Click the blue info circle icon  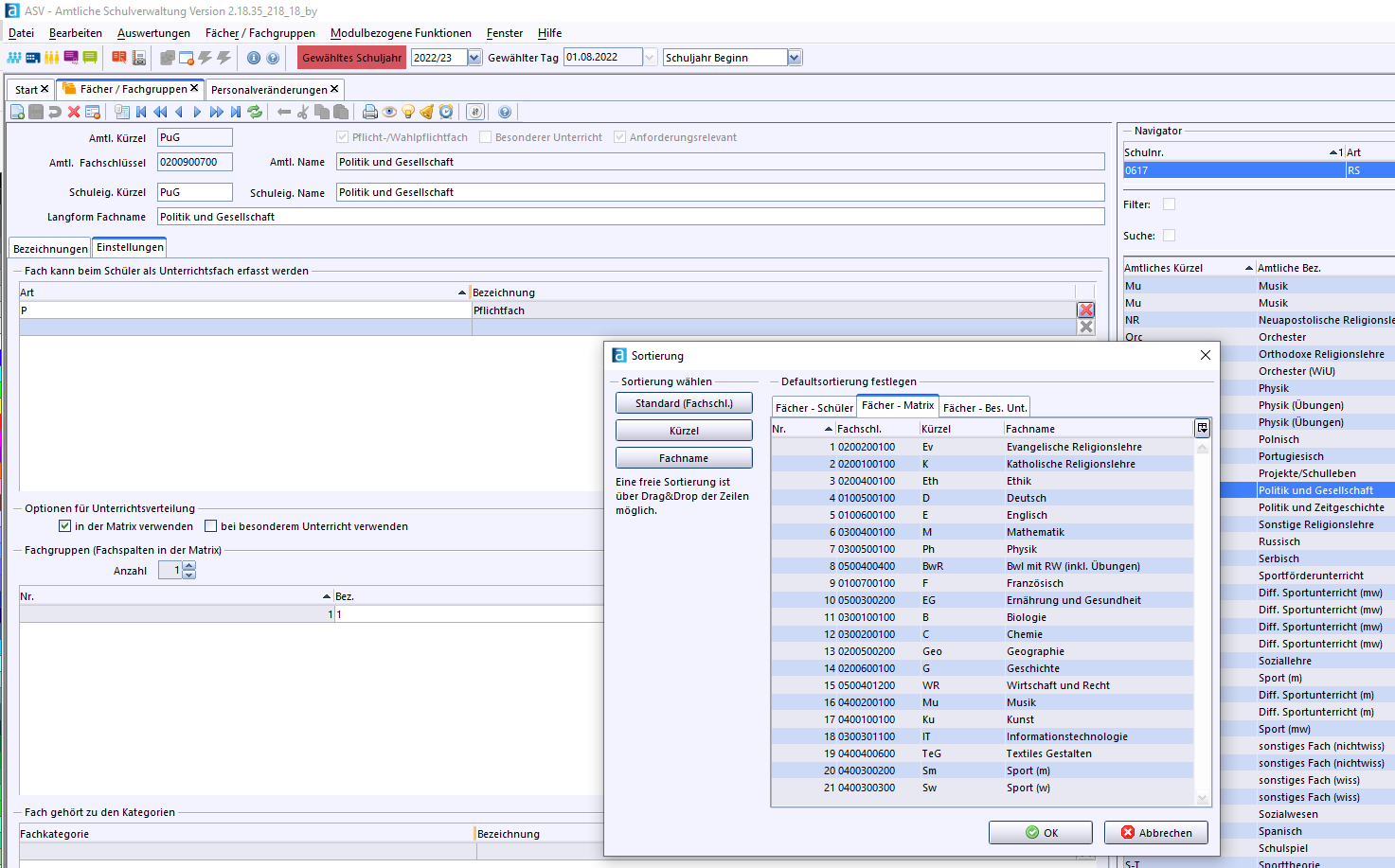coord(254,58)
